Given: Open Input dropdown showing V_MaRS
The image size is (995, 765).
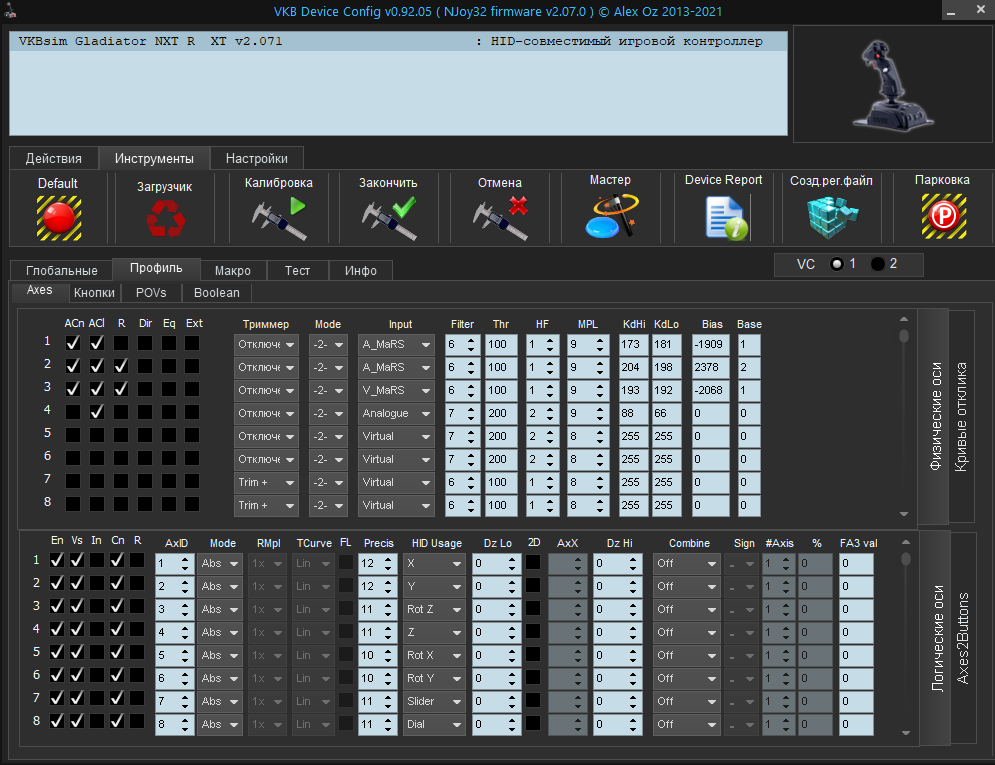Looking at the screenshot, I should point(396,390).
